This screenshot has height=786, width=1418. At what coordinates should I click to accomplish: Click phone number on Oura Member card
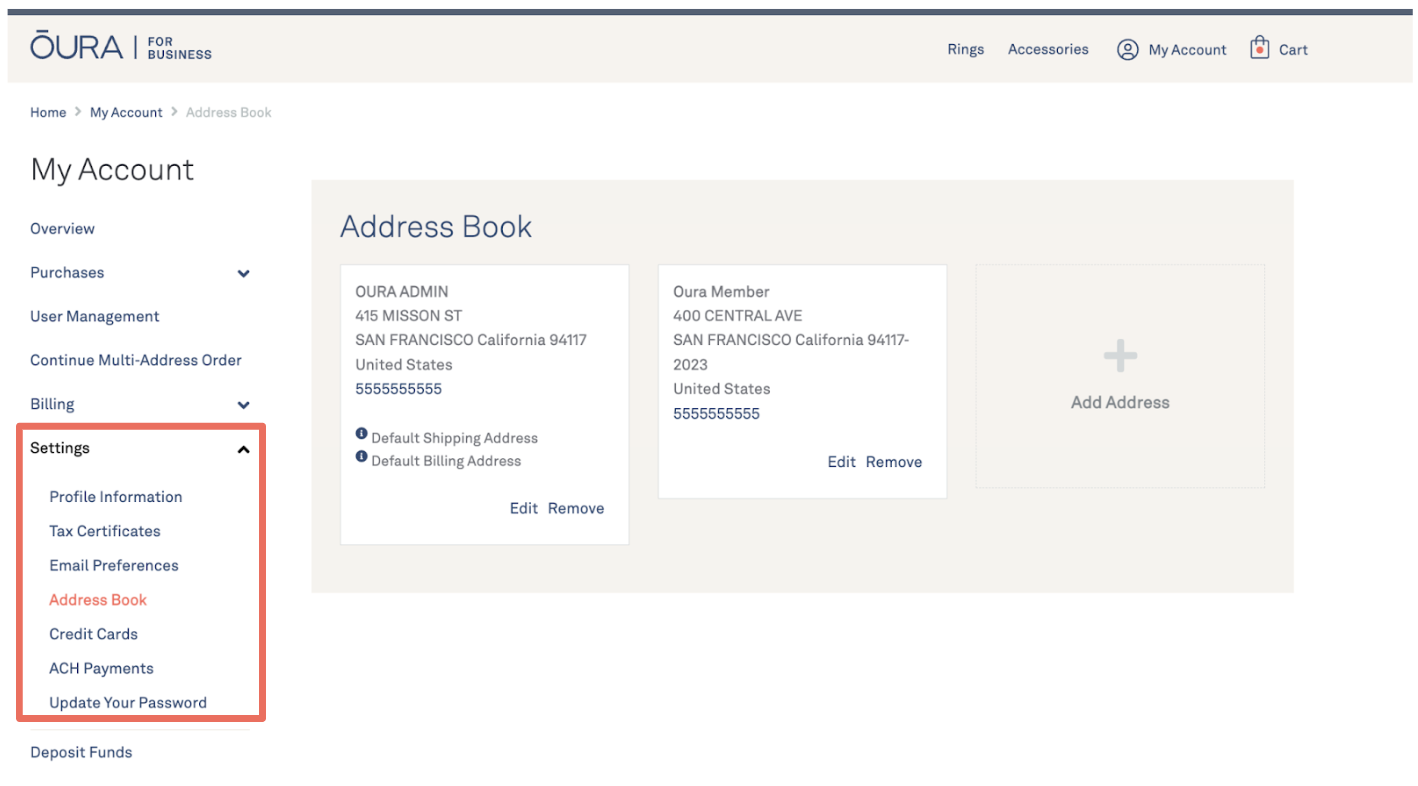point(717,413)
